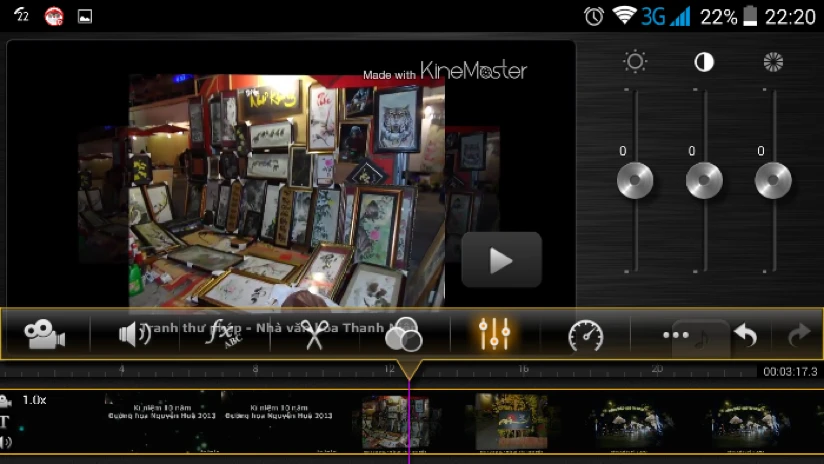The height and width of the screenshot is (464, 824).
Task: Select the second 'Kỉ niệm 10 năm' title clip
Action: click(279, 422)
